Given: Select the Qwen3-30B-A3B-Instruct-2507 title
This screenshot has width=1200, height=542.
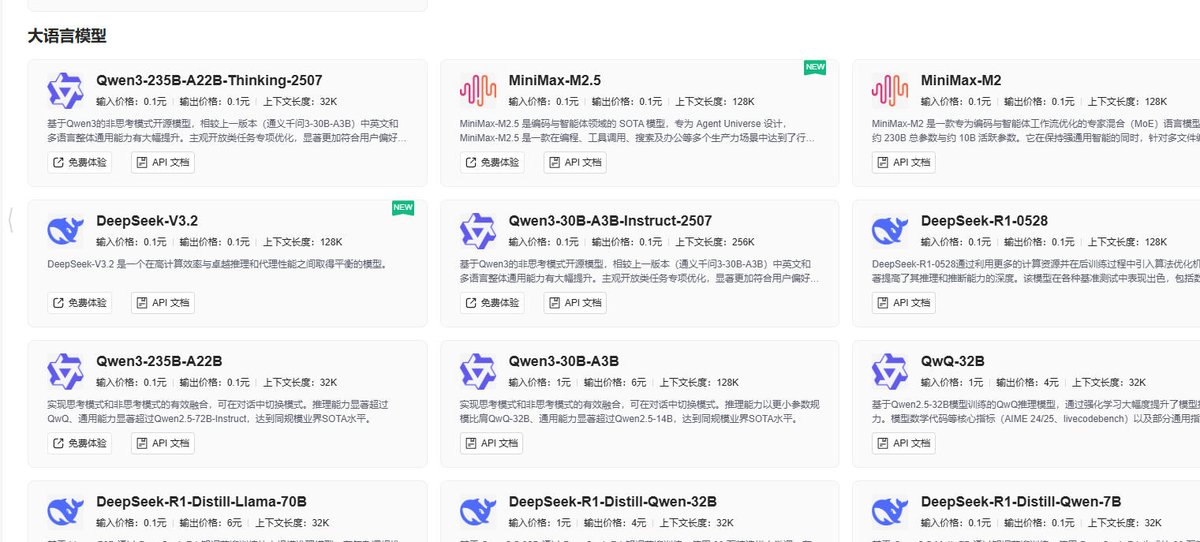Looking at the screenshot, I should coord(610,220).
